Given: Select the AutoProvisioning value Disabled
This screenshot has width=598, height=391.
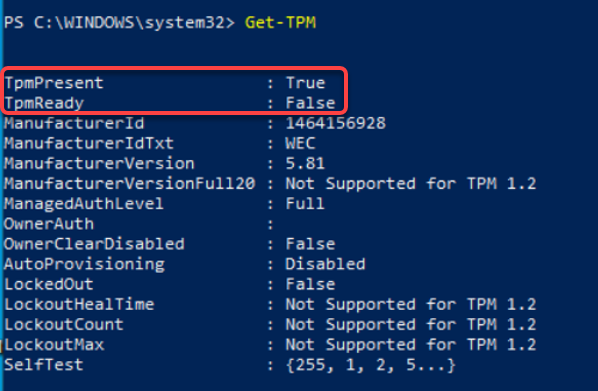Looking at the screenshot, I should [x=326, y=264].
